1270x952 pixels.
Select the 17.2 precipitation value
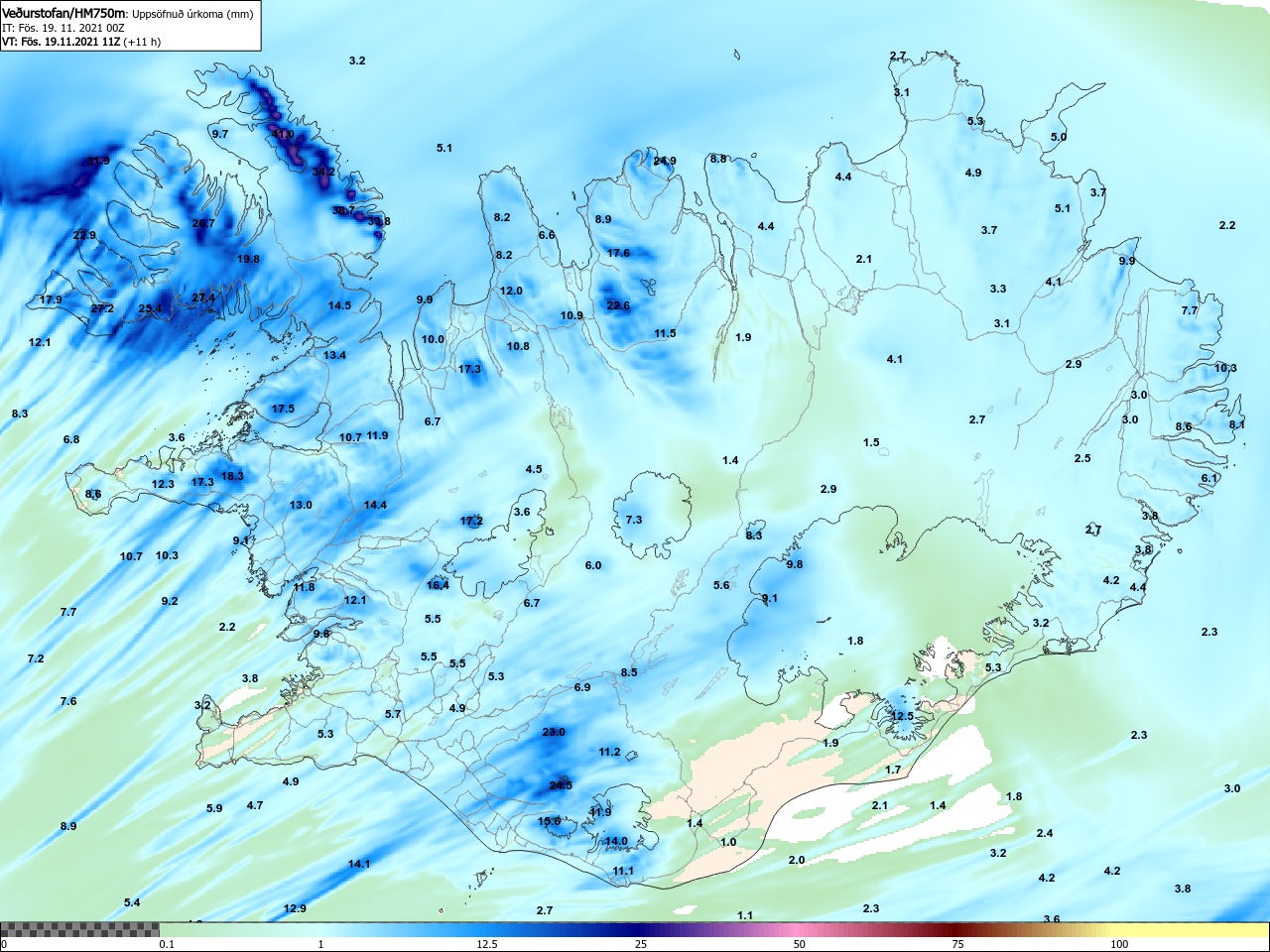coord(471,521)
